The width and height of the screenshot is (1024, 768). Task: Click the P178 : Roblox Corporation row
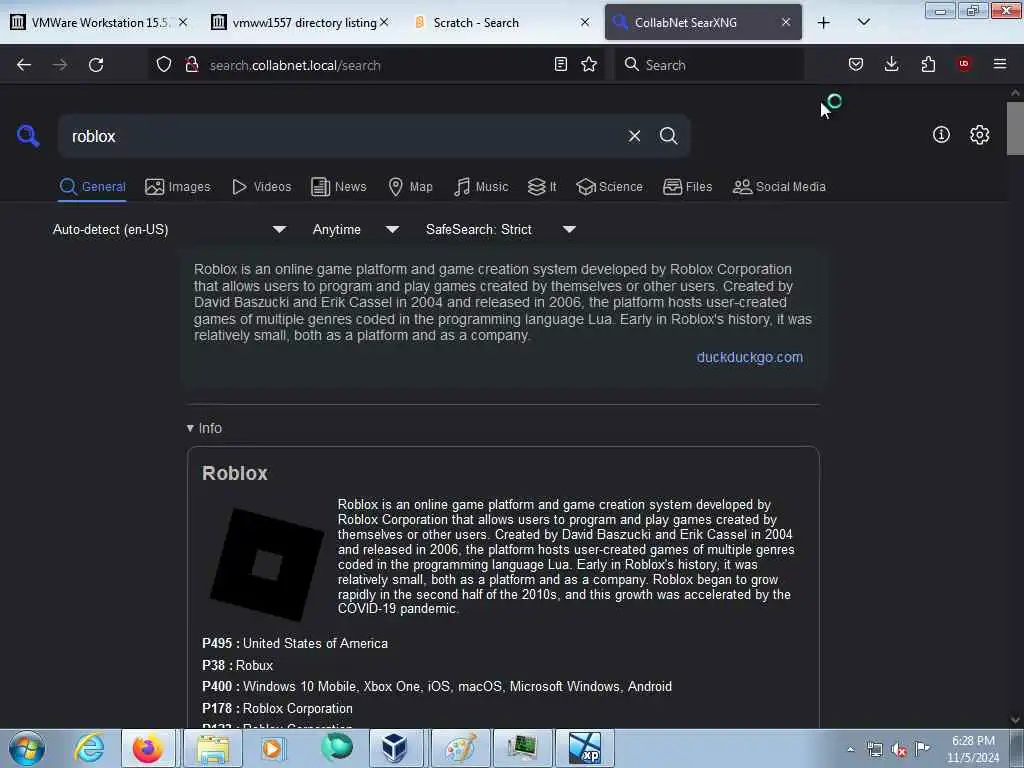pos(277,709)
